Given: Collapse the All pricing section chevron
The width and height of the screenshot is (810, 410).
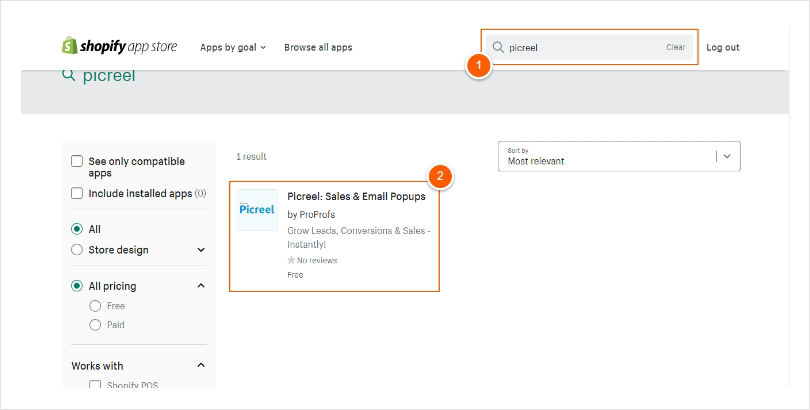Looking at the screenshot, I should [201, 286].
